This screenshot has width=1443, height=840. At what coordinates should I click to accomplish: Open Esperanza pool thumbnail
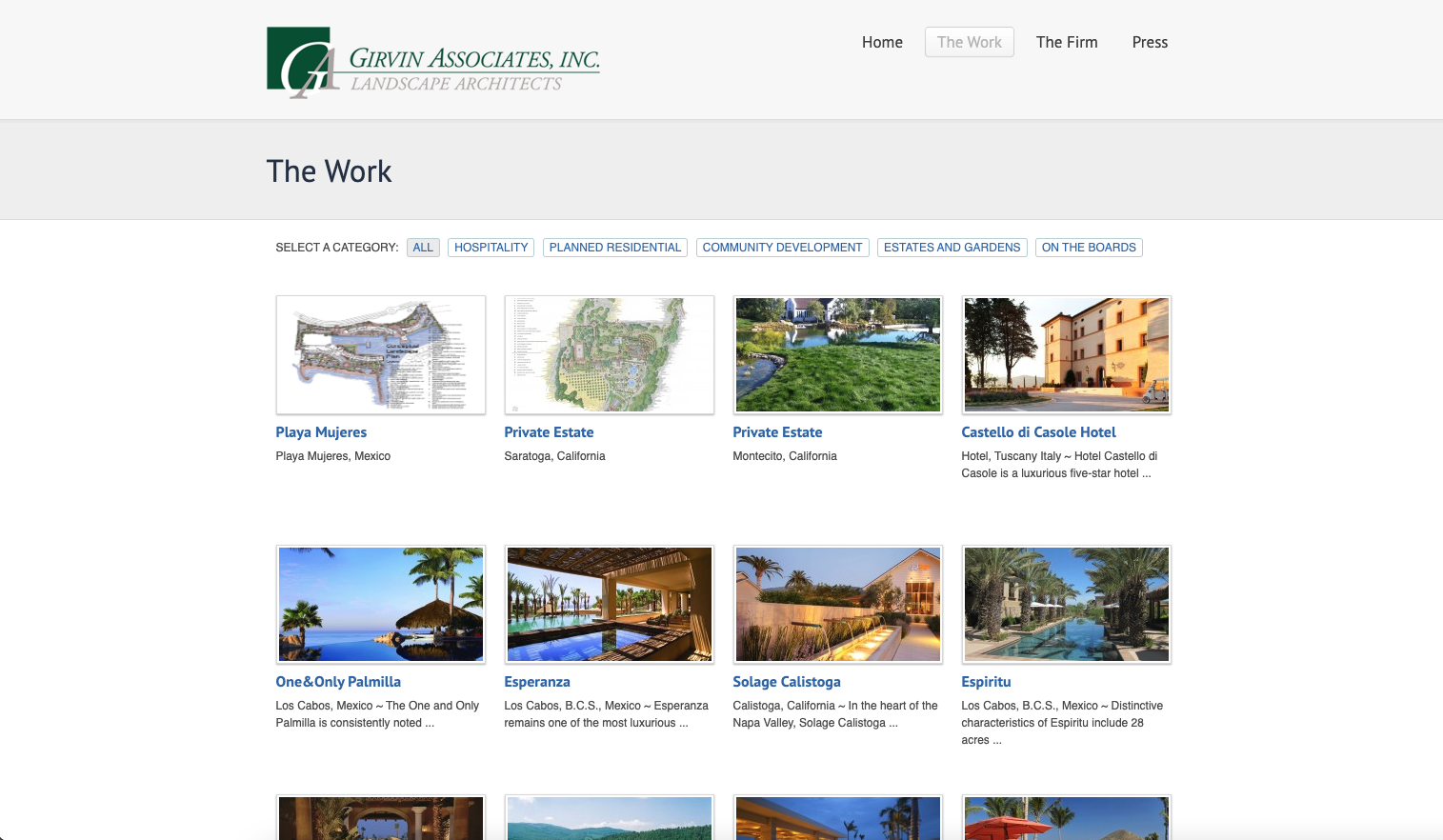click(610, 605)
